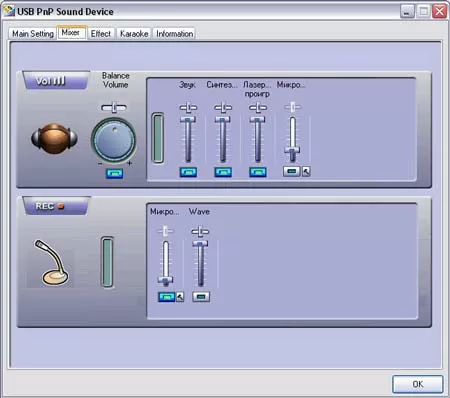Click the Vol playback panel header

(x=56, y=80)
